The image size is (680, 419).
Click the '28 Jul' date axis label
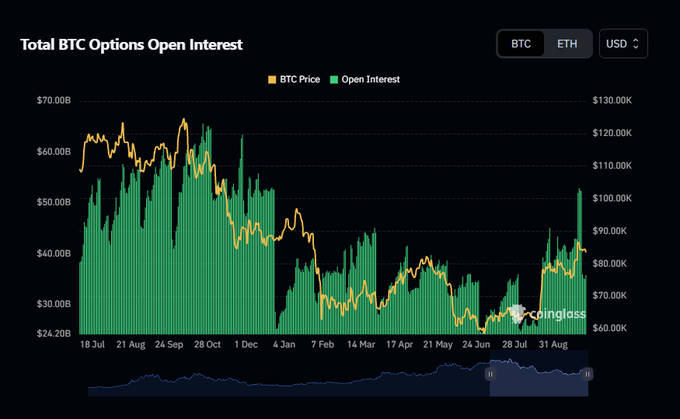pyautogui.click(x=514, y=344)
